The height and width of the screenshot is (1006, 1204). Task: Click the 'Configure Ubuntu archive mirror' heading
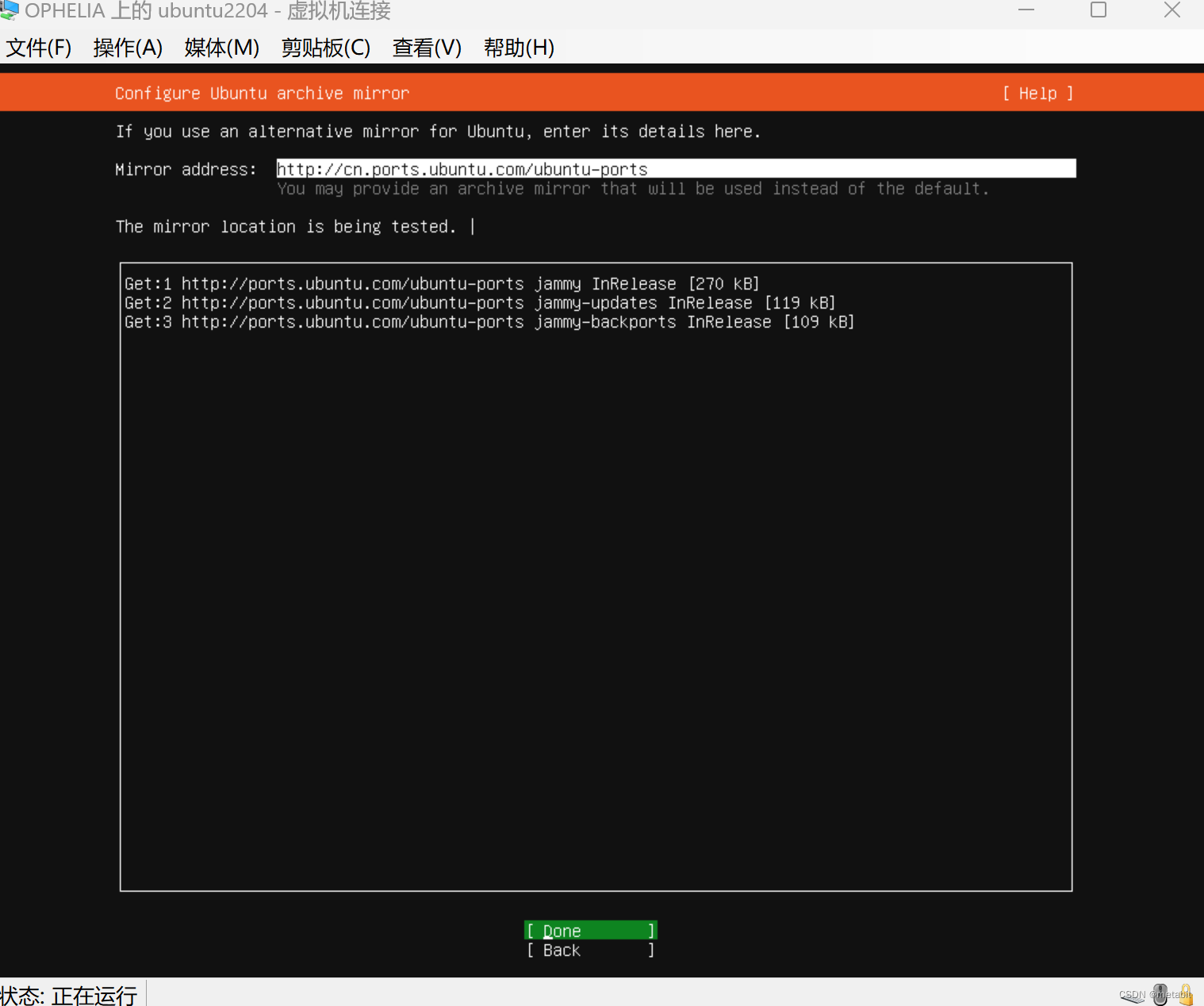(x=262, y=94)
